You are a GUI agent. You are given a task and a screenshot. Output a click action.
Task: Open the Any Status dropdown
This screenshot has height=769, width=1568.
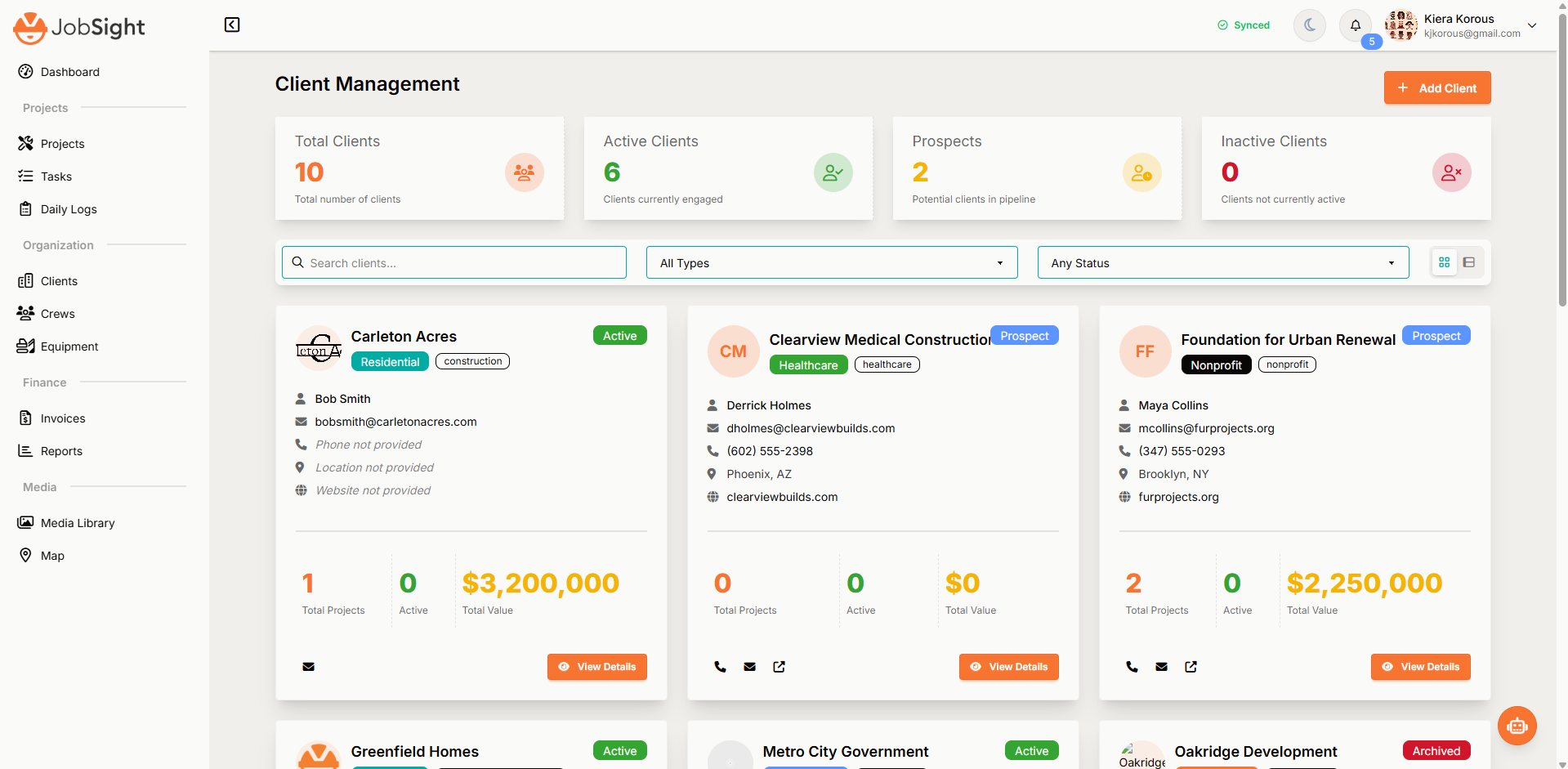point(1223,262)
